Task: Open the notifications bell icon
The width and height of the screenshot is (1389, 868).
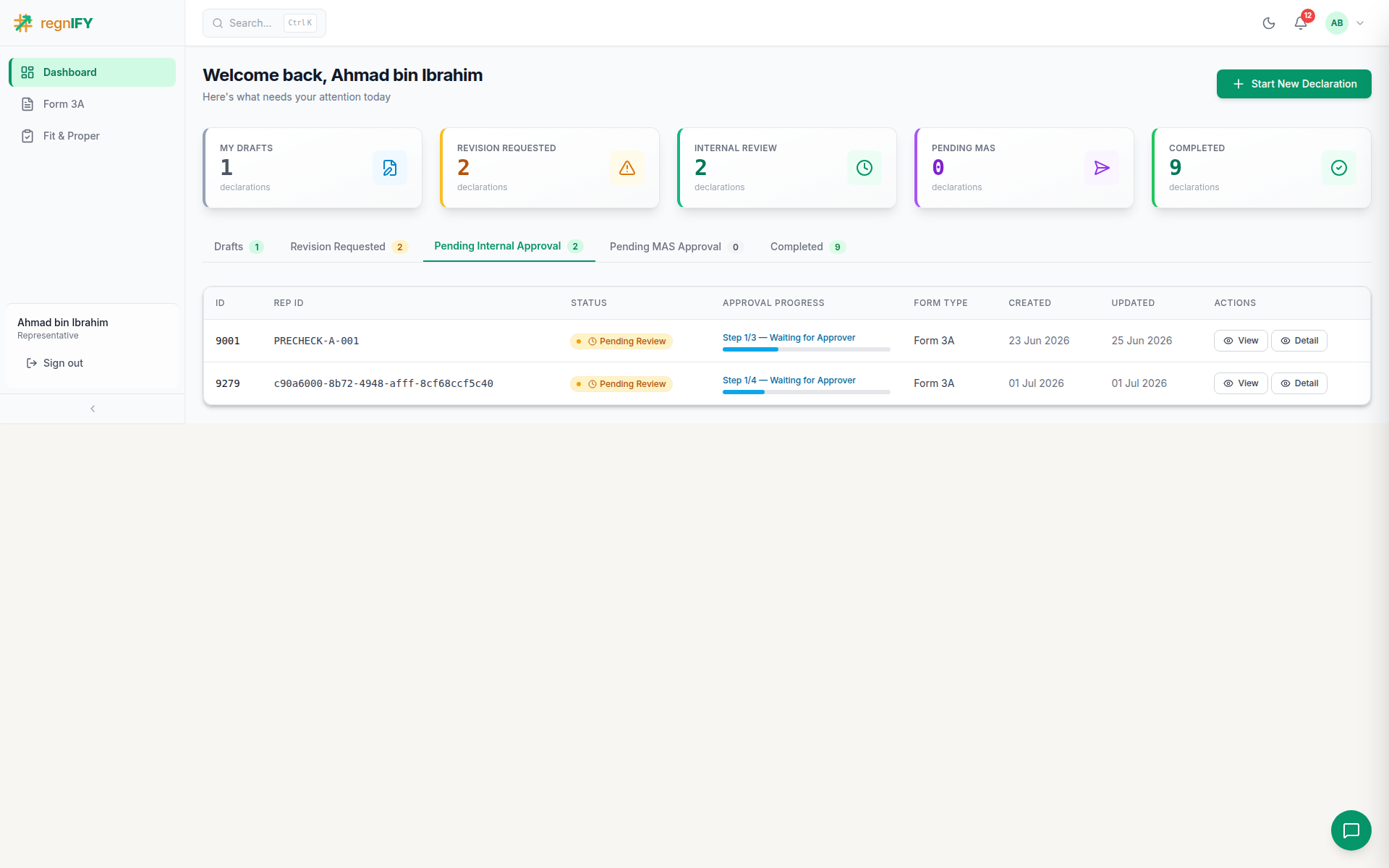Action: (x=1301, y=23)
